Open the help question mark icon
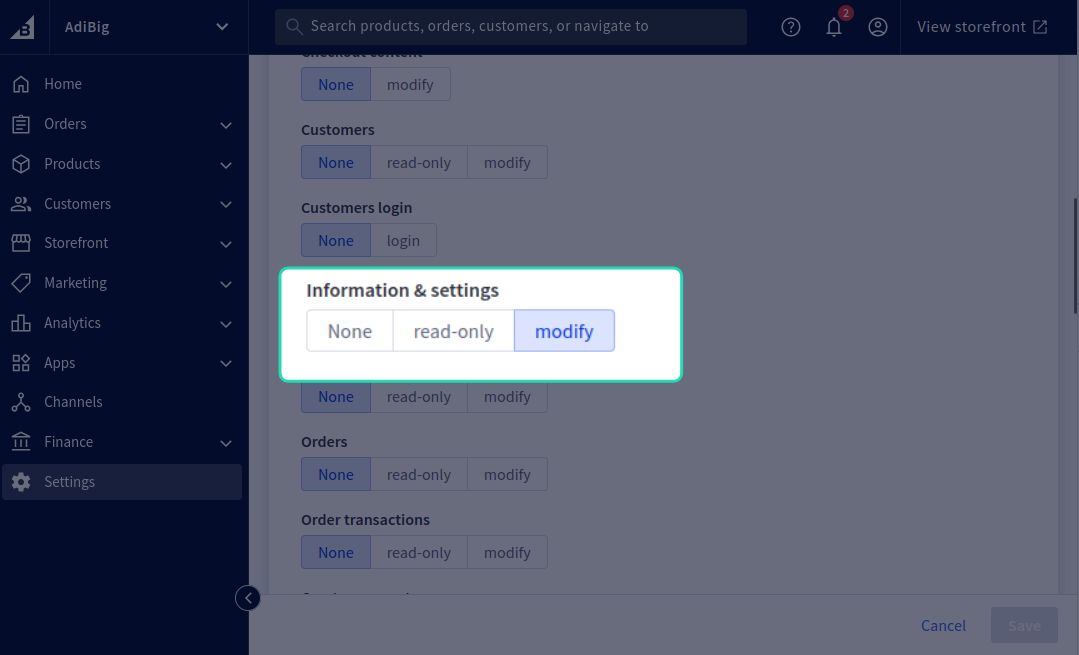Screen dimensions: 1079x655 [791, 27]
